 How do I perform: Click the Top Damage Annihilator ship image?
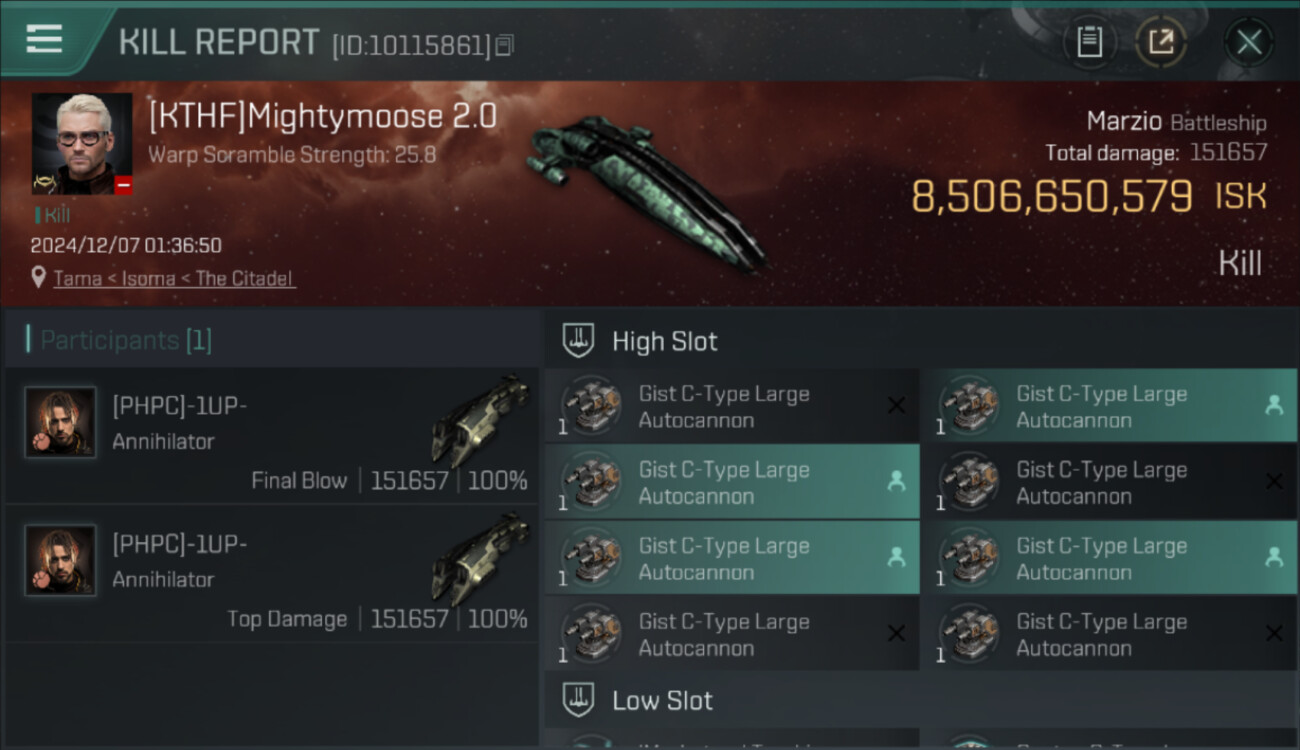pyautogui.click(x=480, y=558)
